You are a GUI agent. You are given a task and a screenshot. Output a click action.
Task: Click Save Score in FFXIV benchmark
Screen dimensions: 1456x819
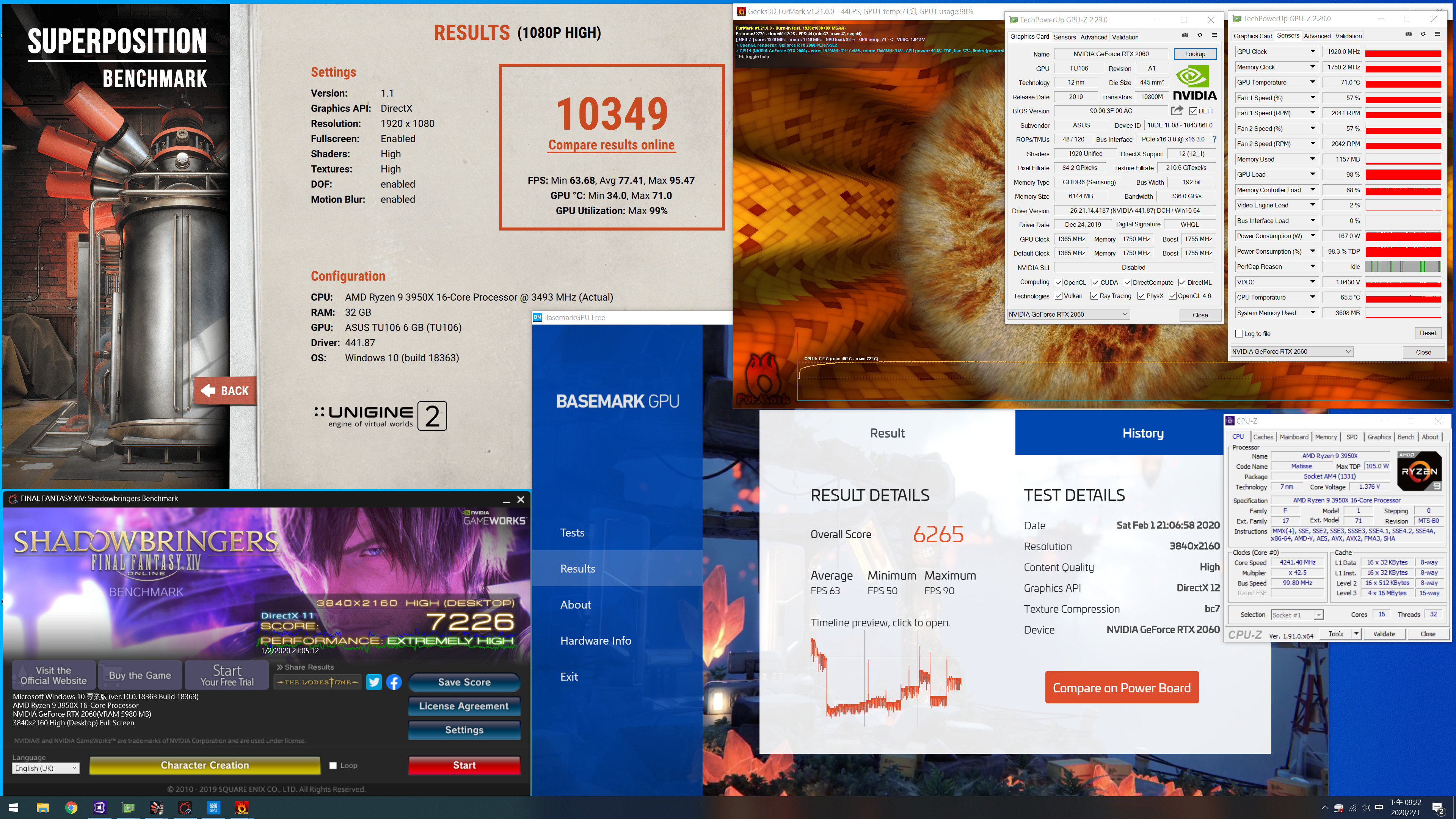464,682
